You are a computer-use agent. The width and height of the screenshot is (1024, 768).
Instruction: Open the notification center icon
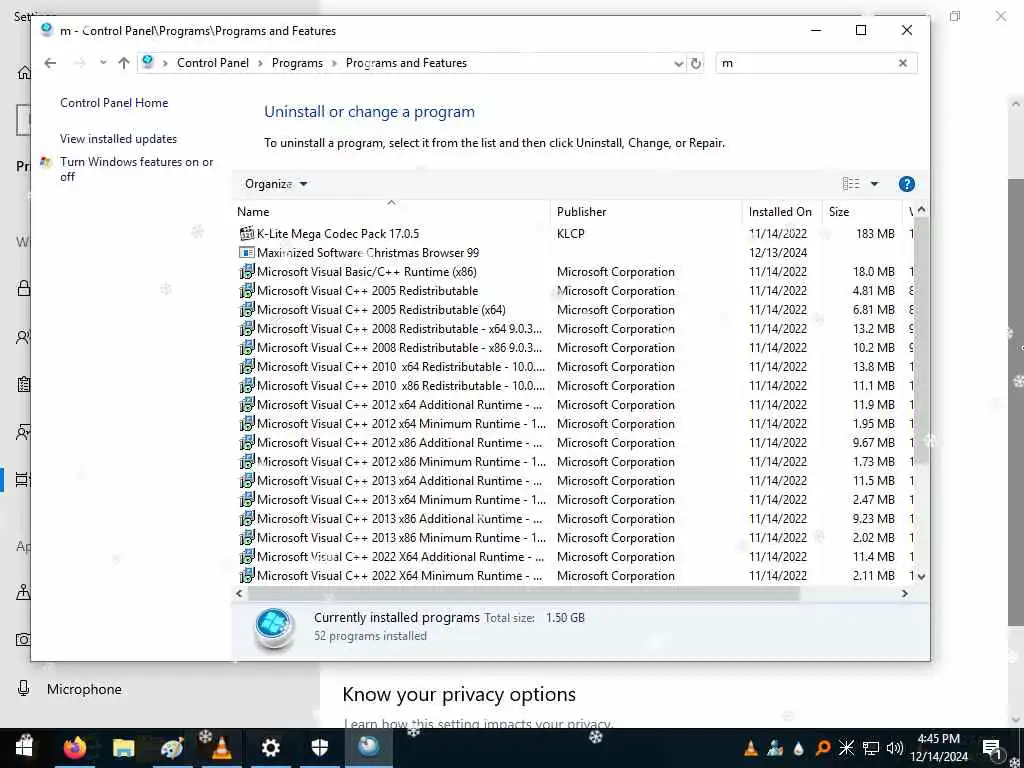[991, 748]
